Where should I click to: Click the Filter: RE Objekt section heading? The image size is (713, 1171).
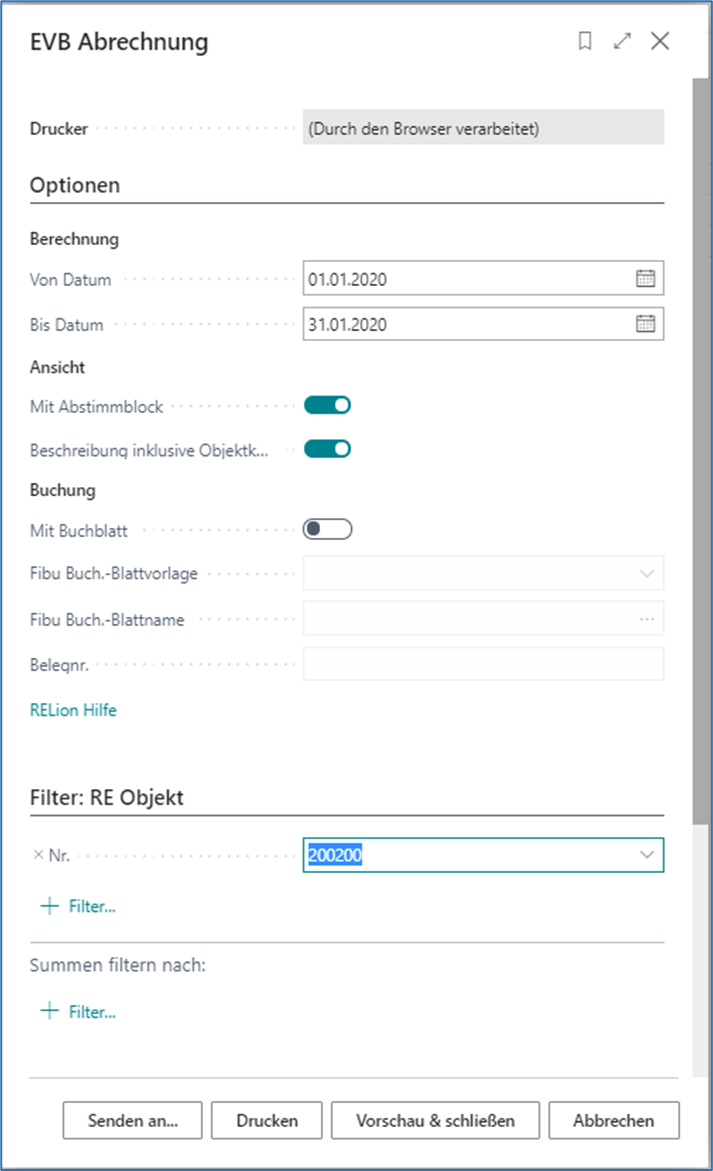point(106,797)
